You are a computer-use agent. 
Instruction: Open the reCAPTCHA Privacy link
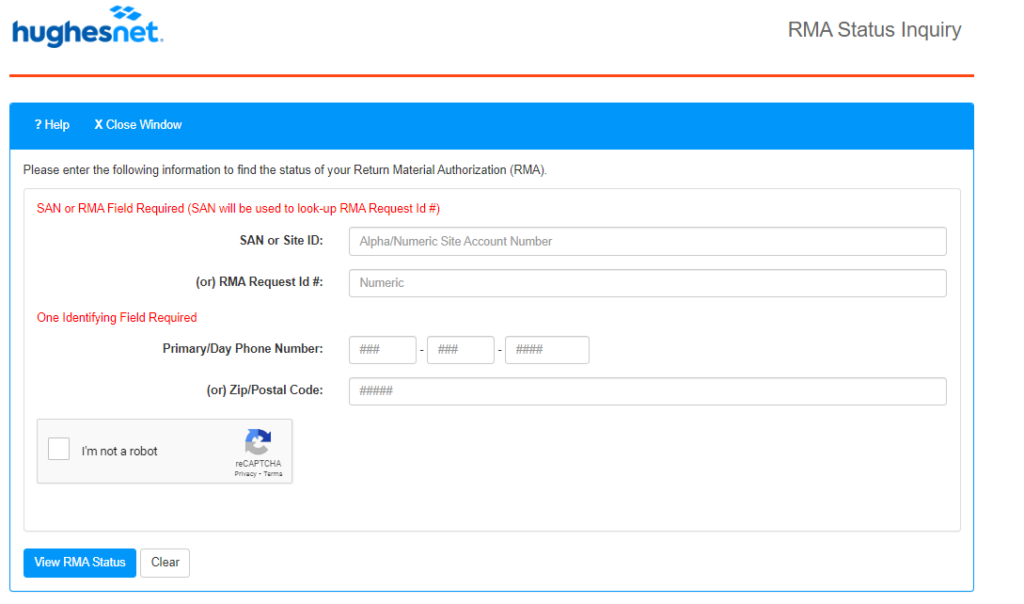point(245,474)
